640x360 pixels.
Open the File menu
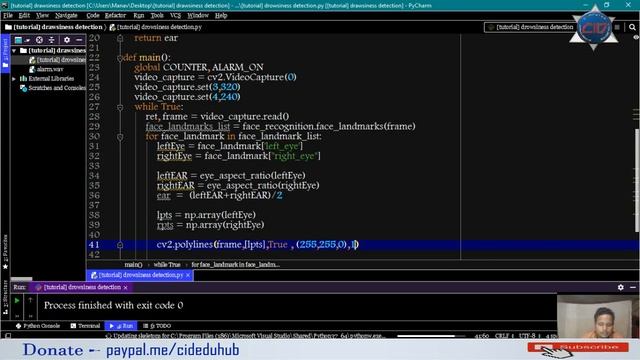click(x=8, y=16)
